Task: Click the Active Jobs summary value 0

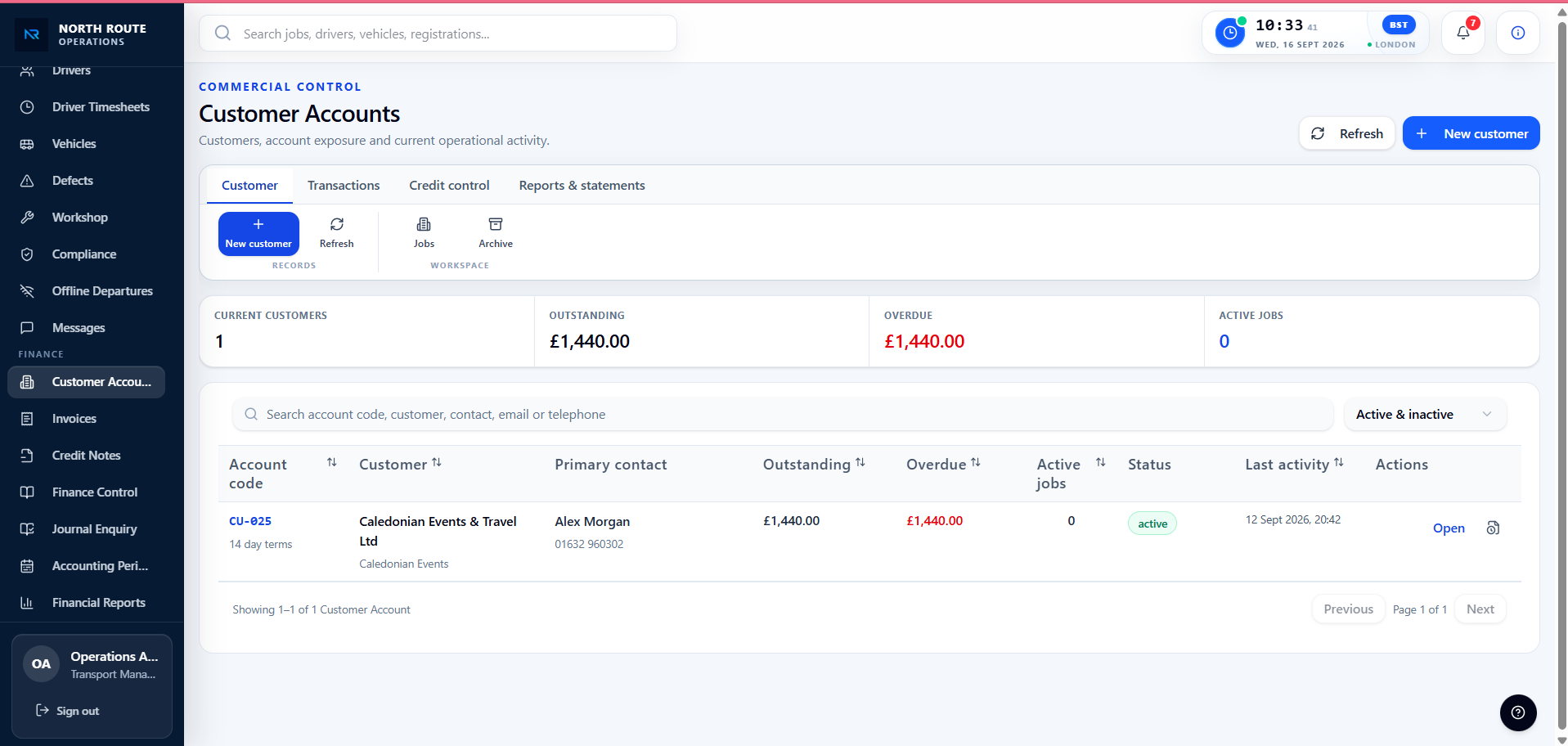Action: (x=1224, y=342)
